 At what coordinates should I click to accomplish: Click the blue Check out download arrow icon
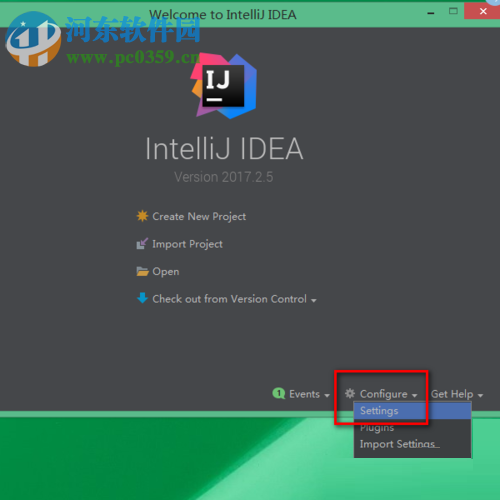pyautogui.click(x=142, y=298)
